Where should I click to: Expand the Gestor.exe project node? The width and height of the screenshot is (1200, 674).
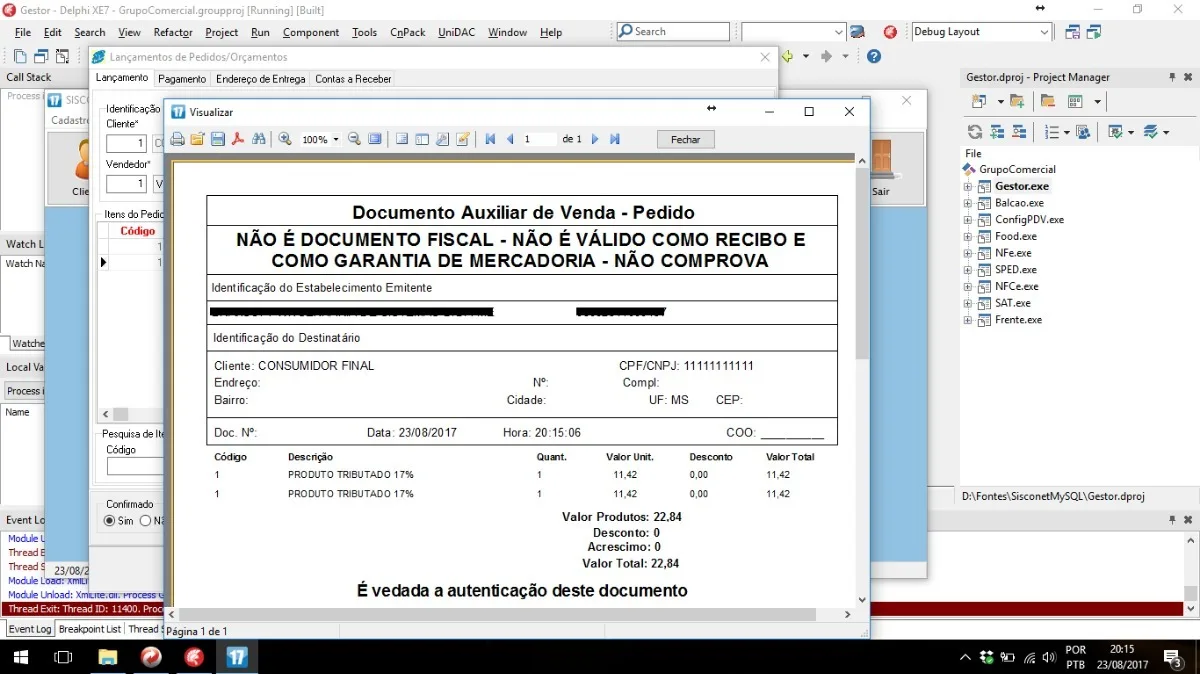[x=968, y=187]
